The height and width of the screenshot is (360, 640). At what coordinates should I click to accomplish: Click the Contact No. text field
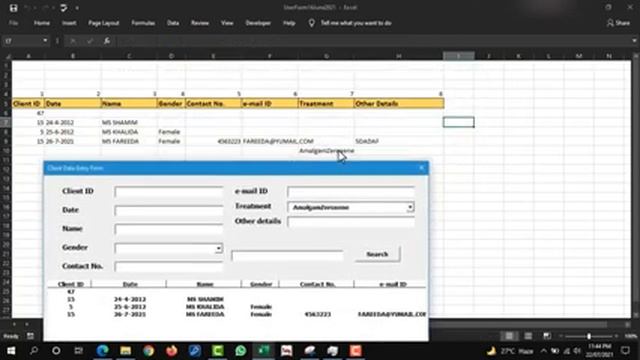pos(169,267)
